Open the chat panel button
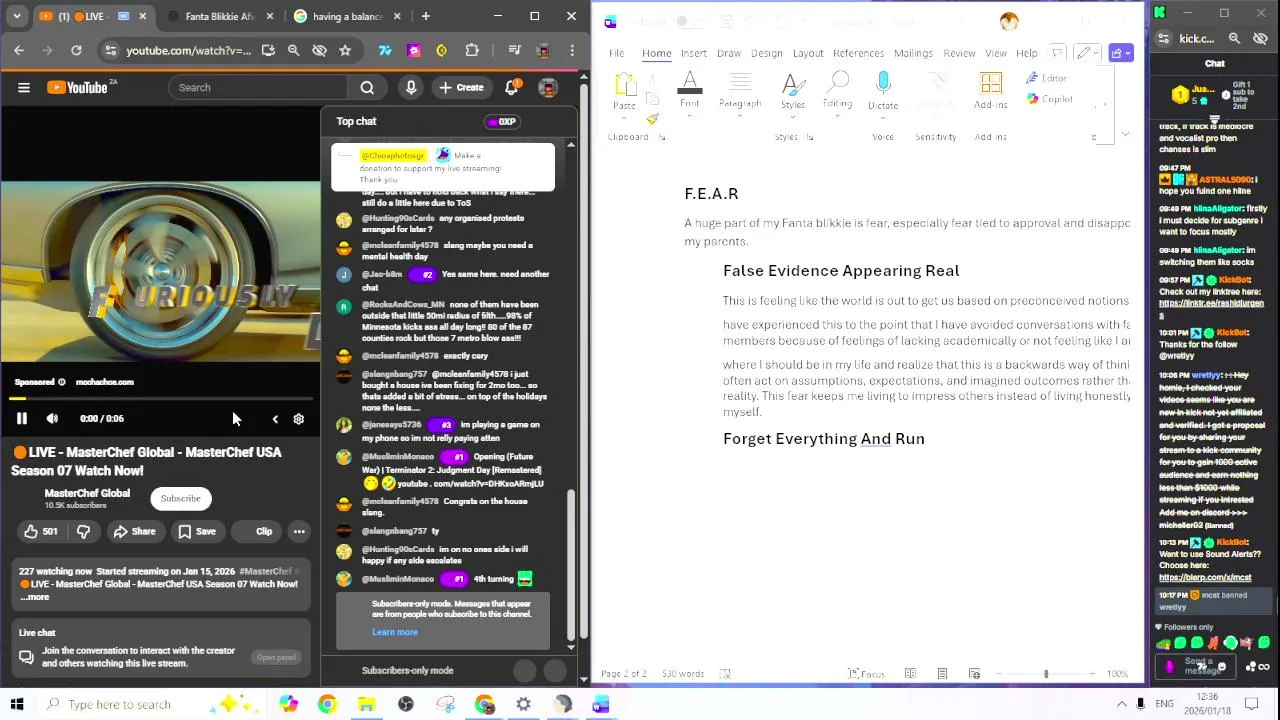Viewport: 1280px width, 720px height. (x=276, y=657)
